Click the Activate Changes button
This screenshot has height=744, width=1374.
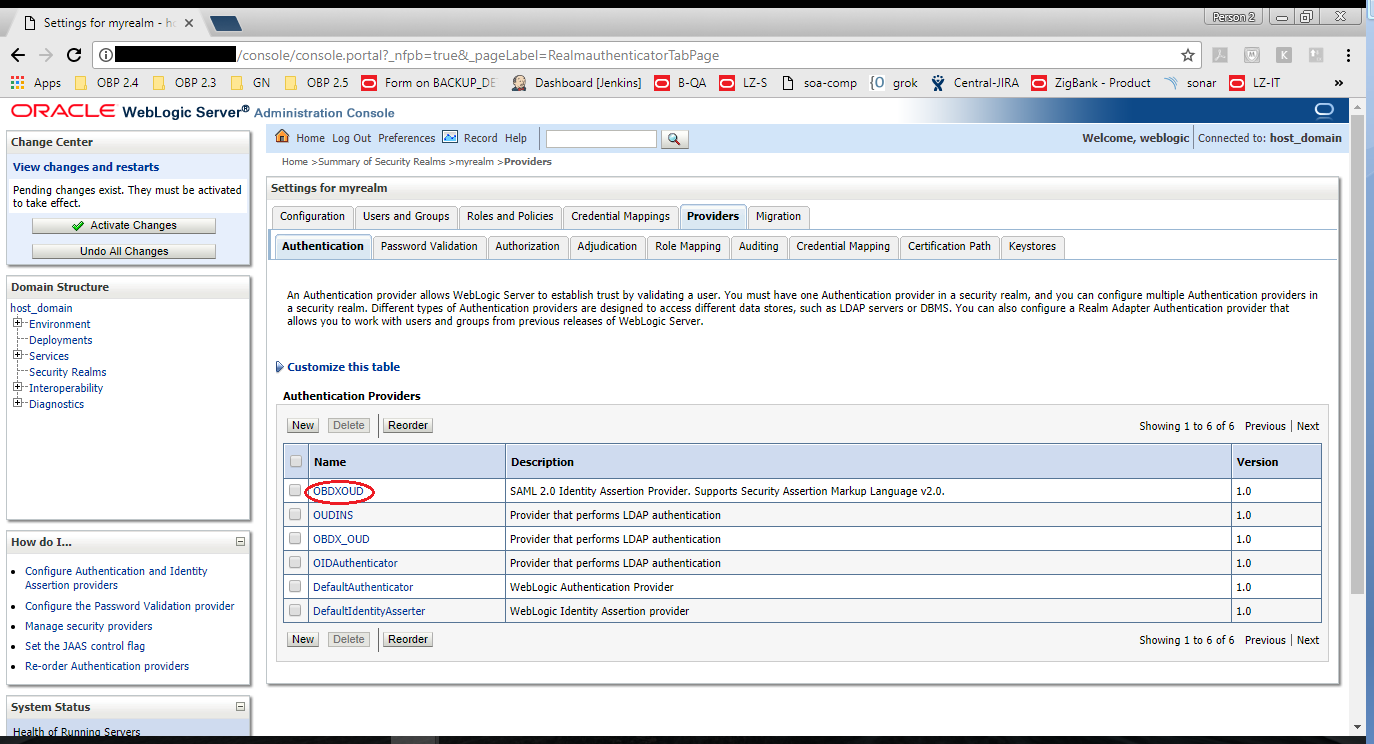[x=124, y=226]
